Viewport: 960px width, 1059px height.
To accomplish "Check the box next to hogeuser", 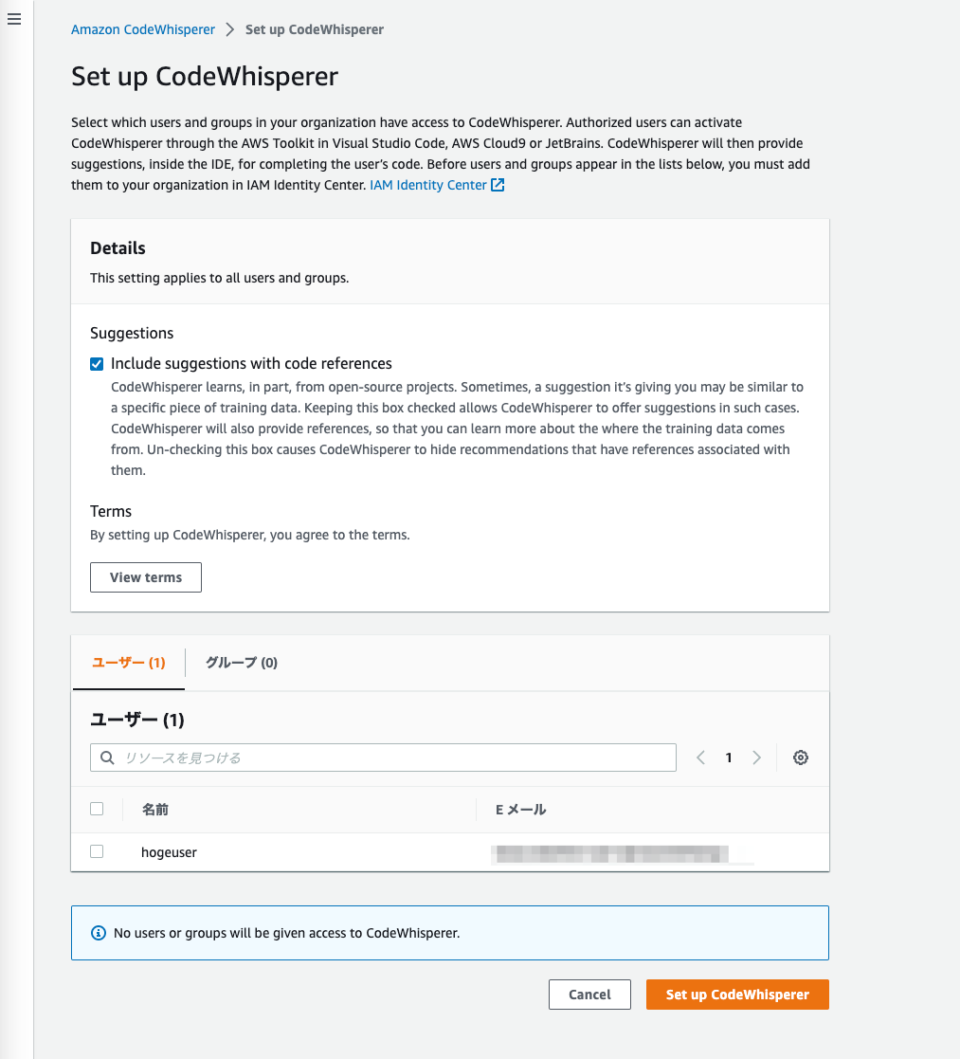I will (96, 851).
